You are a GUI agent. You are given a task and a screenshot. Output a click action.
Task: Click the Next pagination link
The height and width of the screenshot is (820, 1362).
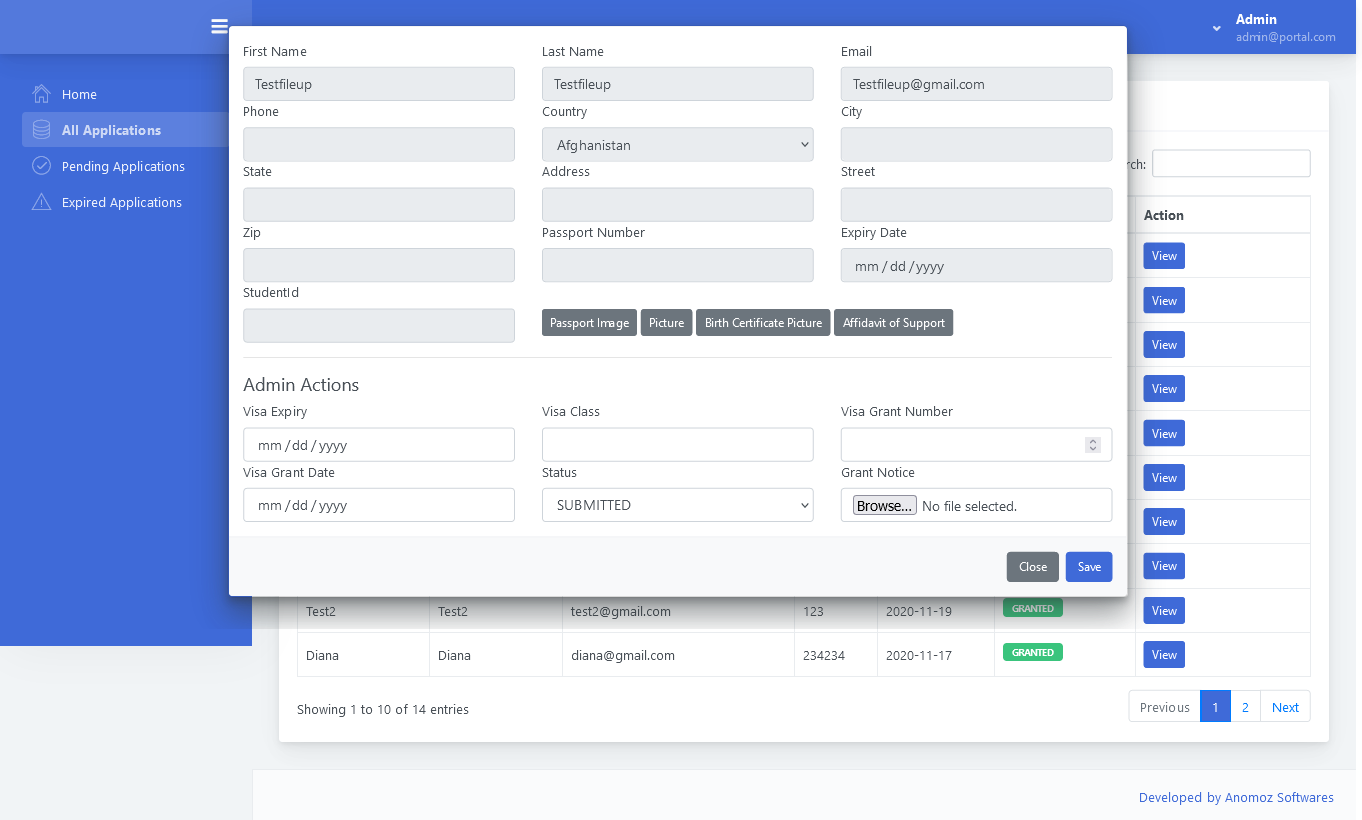[1285, 707]
